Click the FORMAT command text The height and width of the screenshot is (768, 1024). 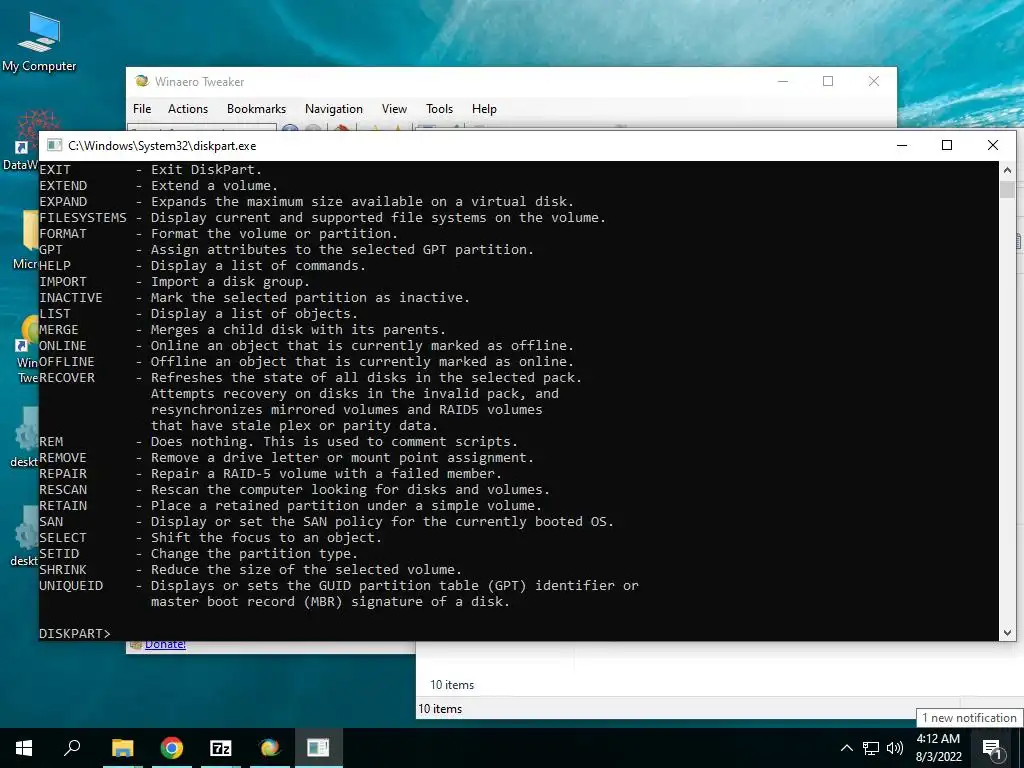pos(63,234)
